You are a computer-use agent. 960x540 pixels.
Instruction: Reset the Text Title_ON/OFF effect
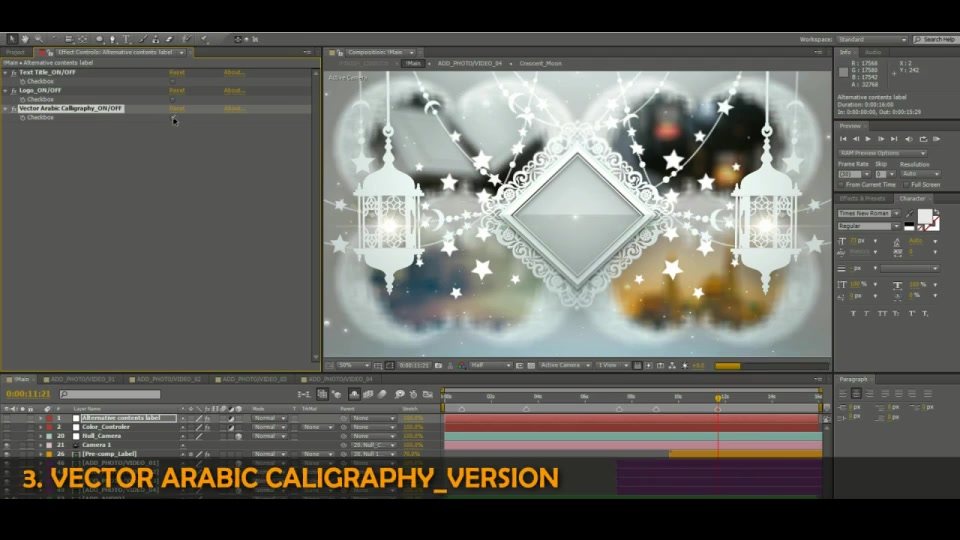click(x=177, y=73)
